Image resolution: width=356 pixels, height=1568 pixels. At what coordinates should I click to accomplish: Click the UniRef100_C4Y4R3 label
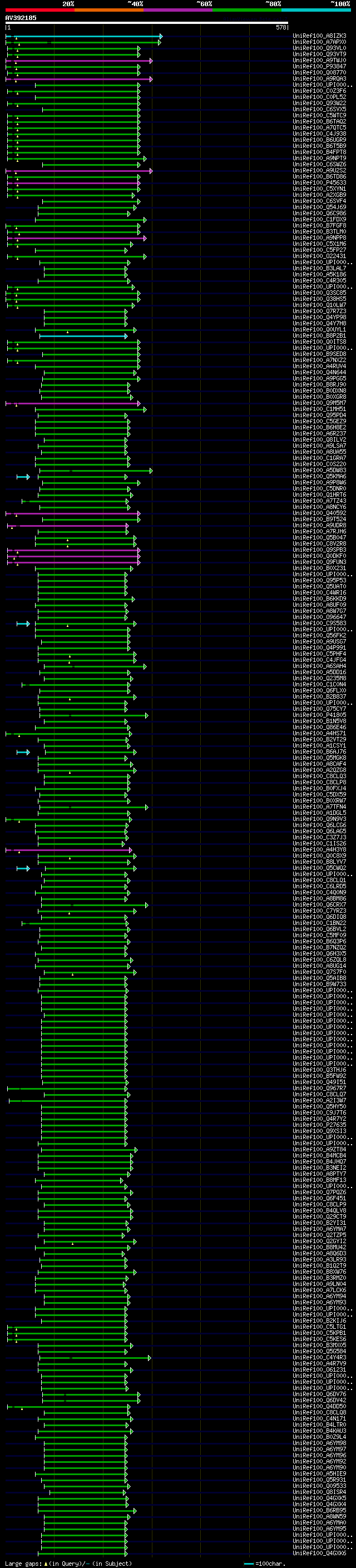pos(319,1358)
